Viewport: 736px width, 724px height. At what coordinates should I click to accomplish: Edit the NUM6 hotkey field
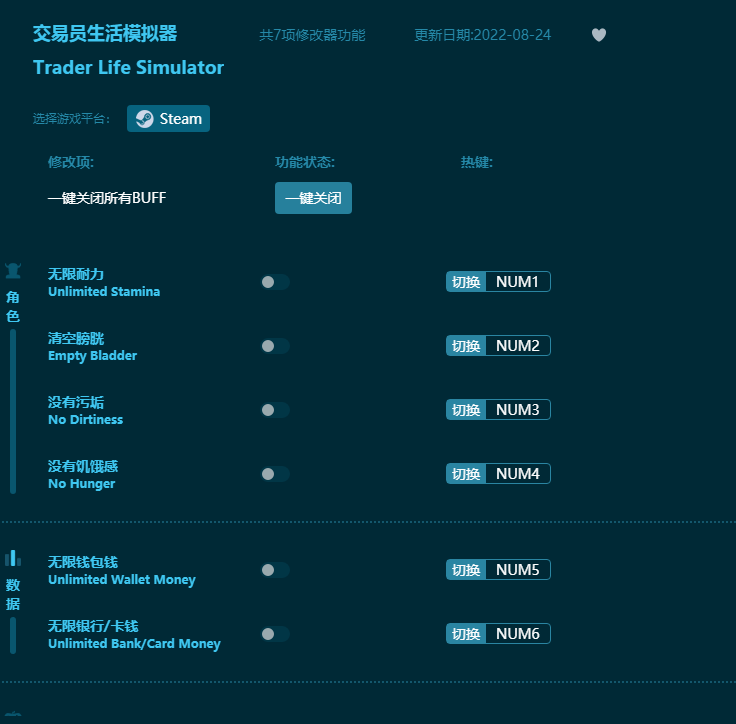click(518, 633)
